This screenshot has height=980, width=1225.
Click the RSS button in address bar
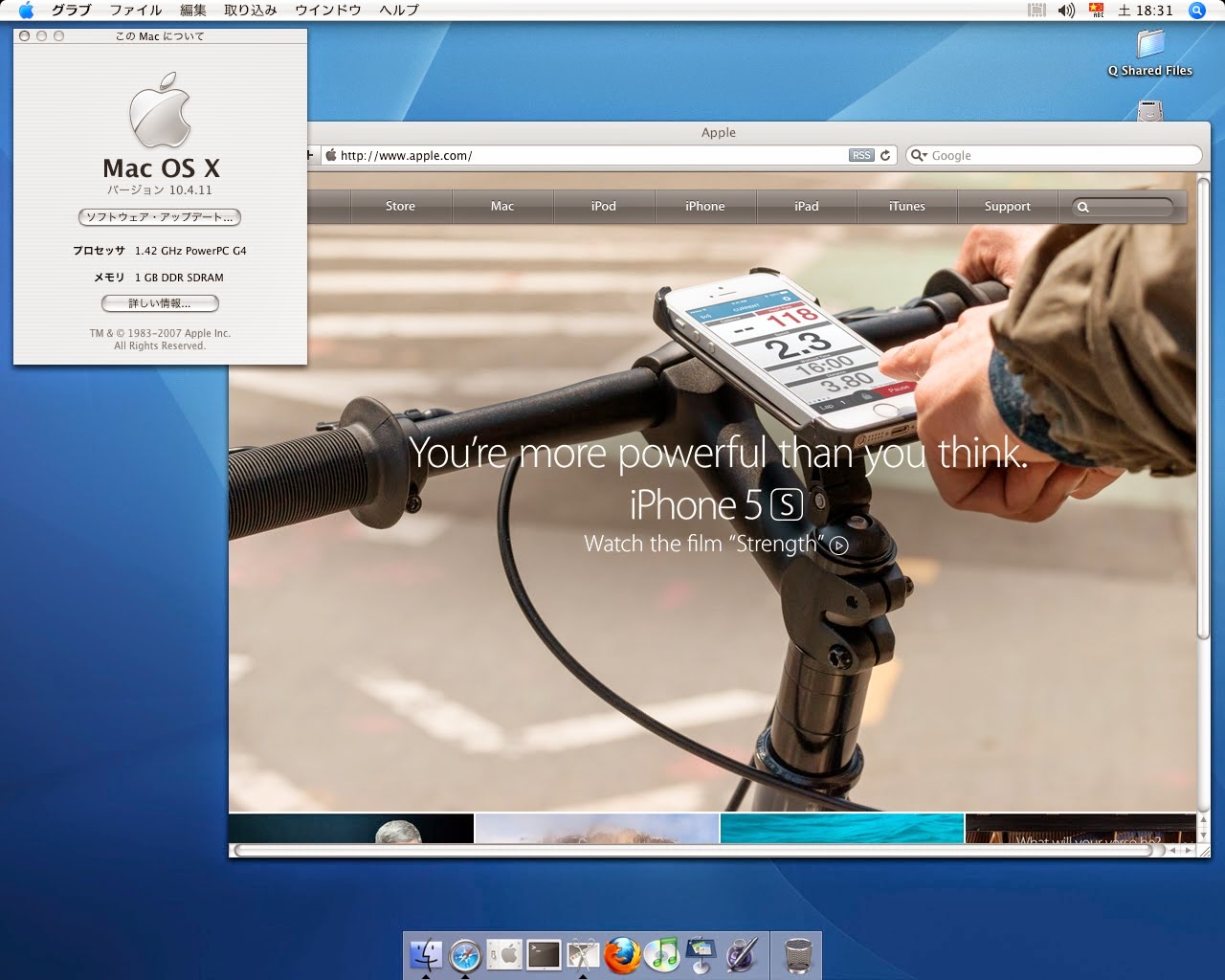click(861, 155)
